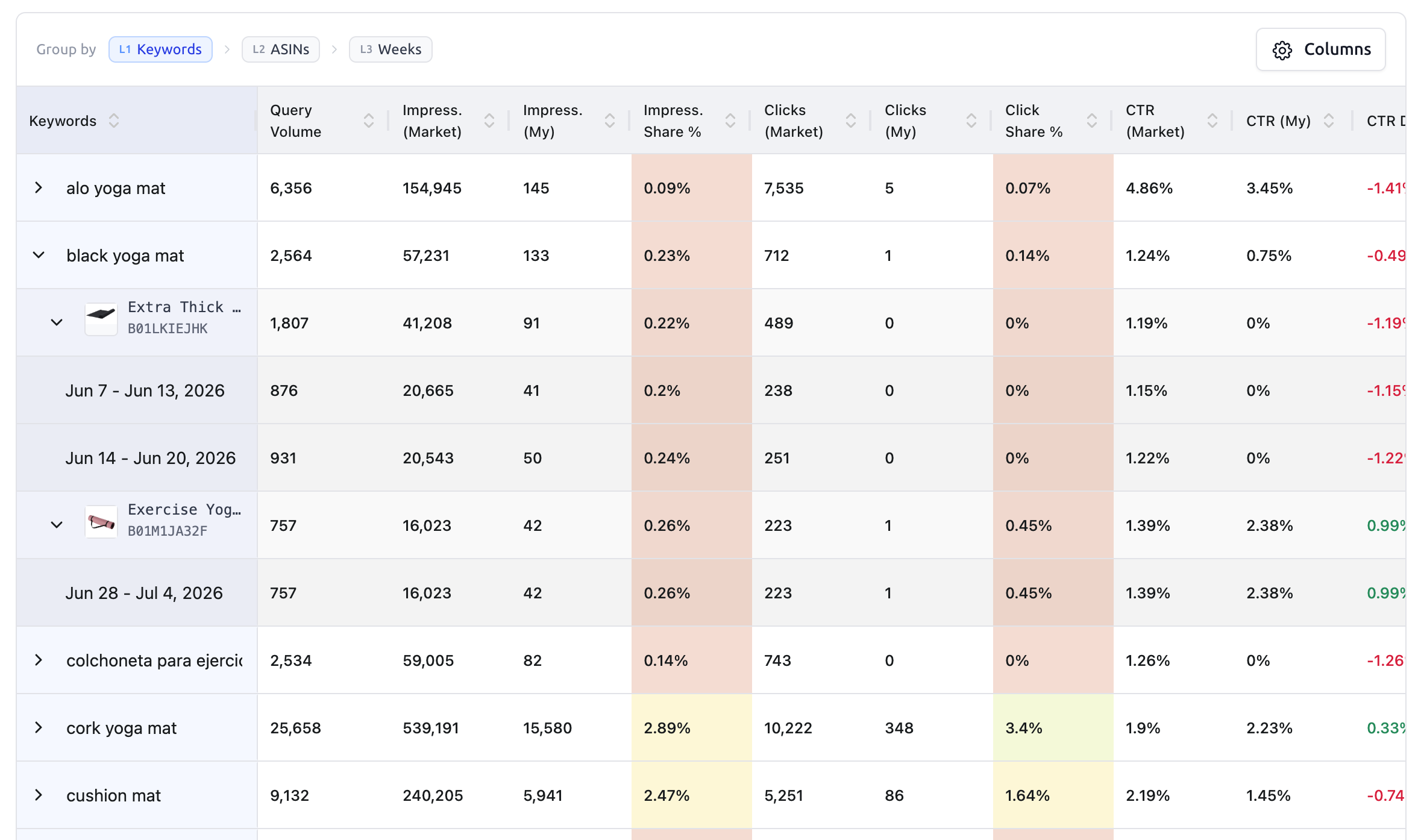
Task: Collapse the black yoga mat row
Action: point(39,255)
